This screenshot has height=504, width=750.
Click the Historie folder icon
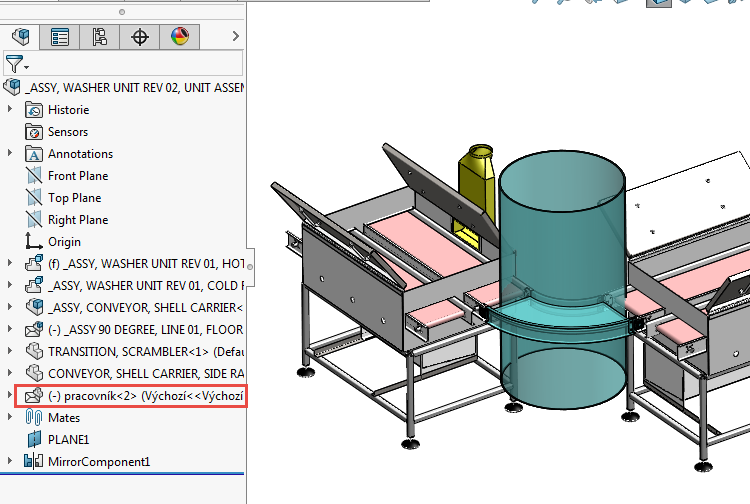34,110
